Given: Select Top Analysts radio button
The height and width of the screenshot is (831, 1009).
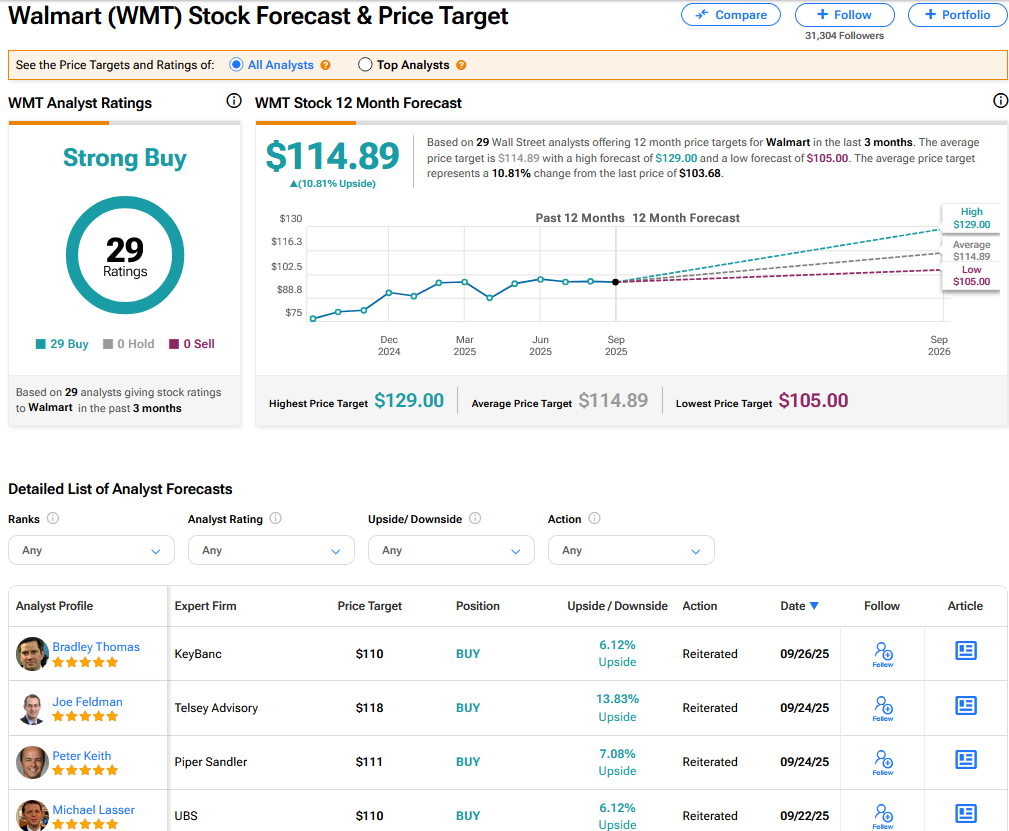Looking at the screenshot, I should pyautogui.click(x=365, y=64).
